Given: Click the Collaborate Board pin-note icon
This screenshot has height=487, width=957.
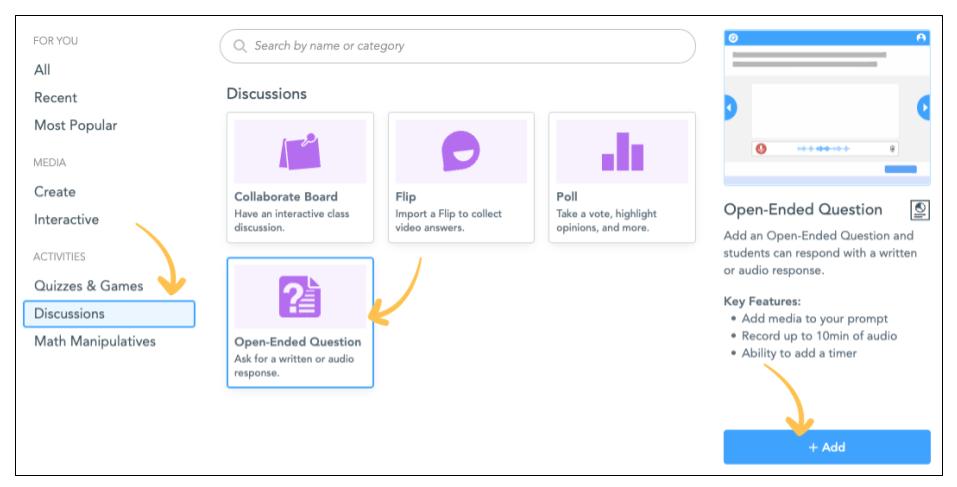Looking at the screenshot, I should tap(299, 151).
